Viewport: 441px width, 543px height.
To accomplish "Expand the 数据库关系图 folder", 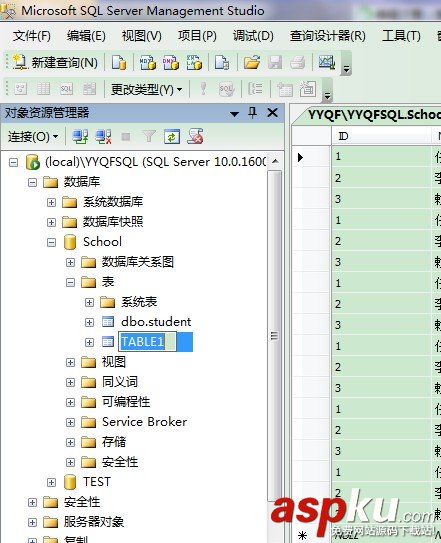I will click(70, 262).
